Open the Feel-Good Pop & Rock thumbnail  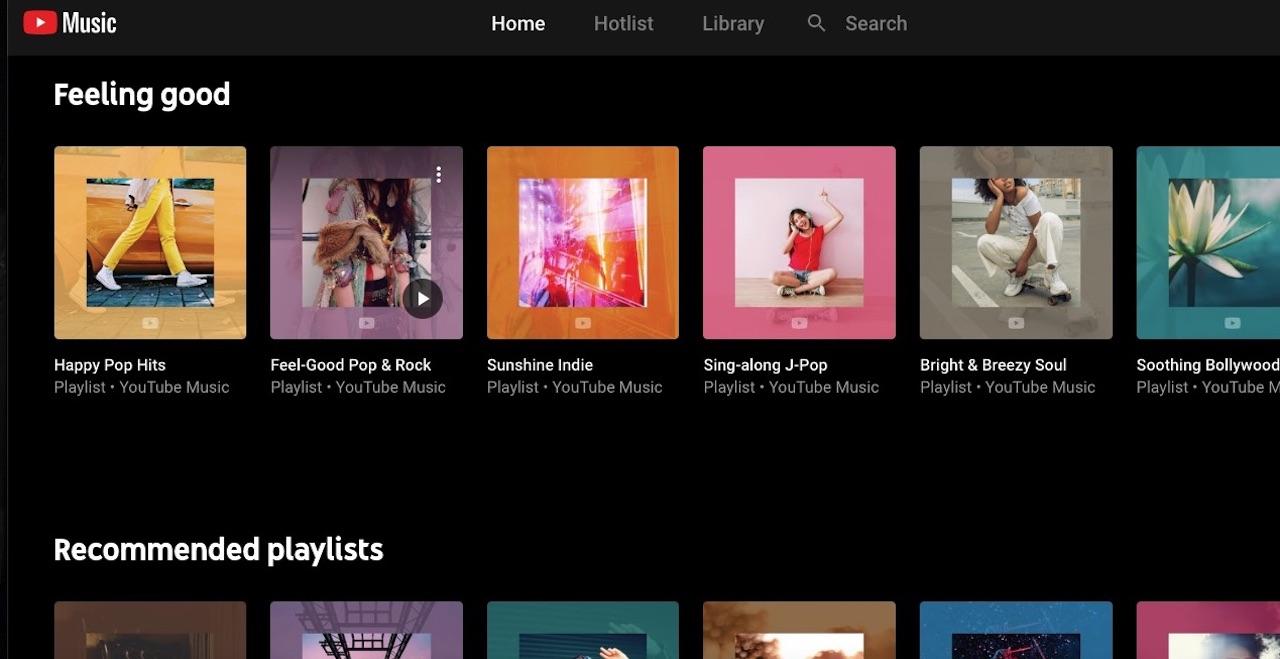click(366, 243)
